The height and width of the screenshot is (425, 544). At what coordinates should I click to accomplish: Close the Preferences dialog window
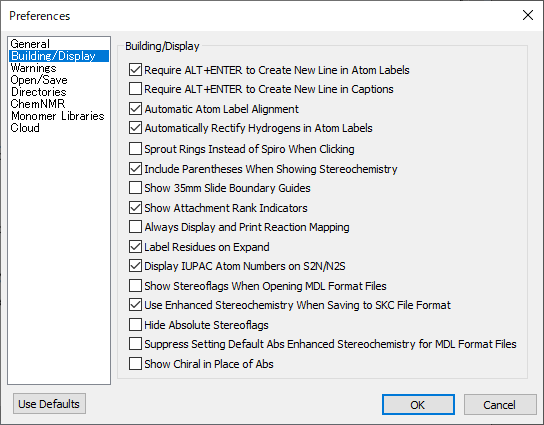pos(528,15)
